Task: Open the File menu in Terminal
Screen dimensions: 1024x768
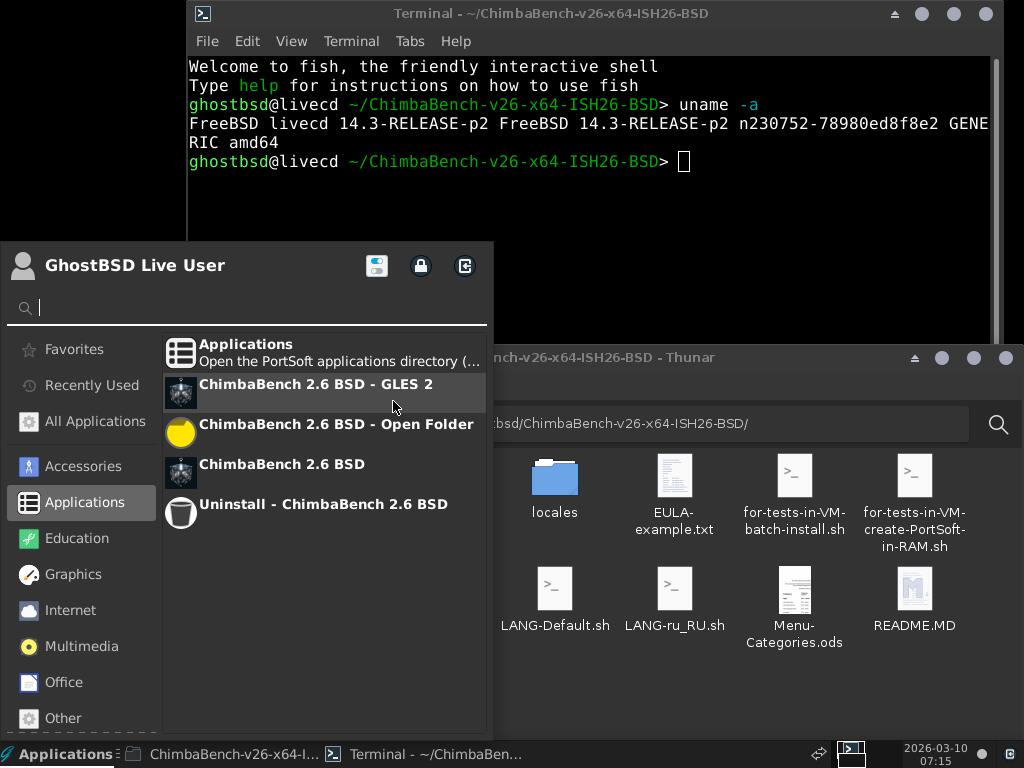Action: [x=207, y=41]
